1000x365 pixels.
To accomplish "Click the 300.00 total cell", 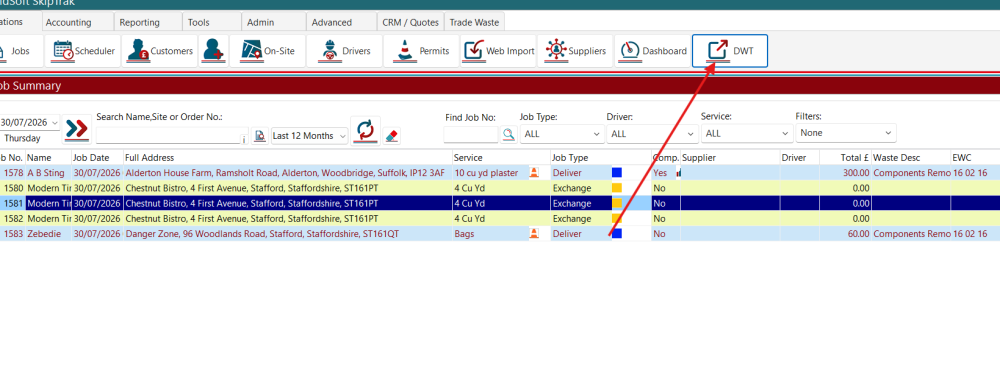I will click(x=846, y=173).
